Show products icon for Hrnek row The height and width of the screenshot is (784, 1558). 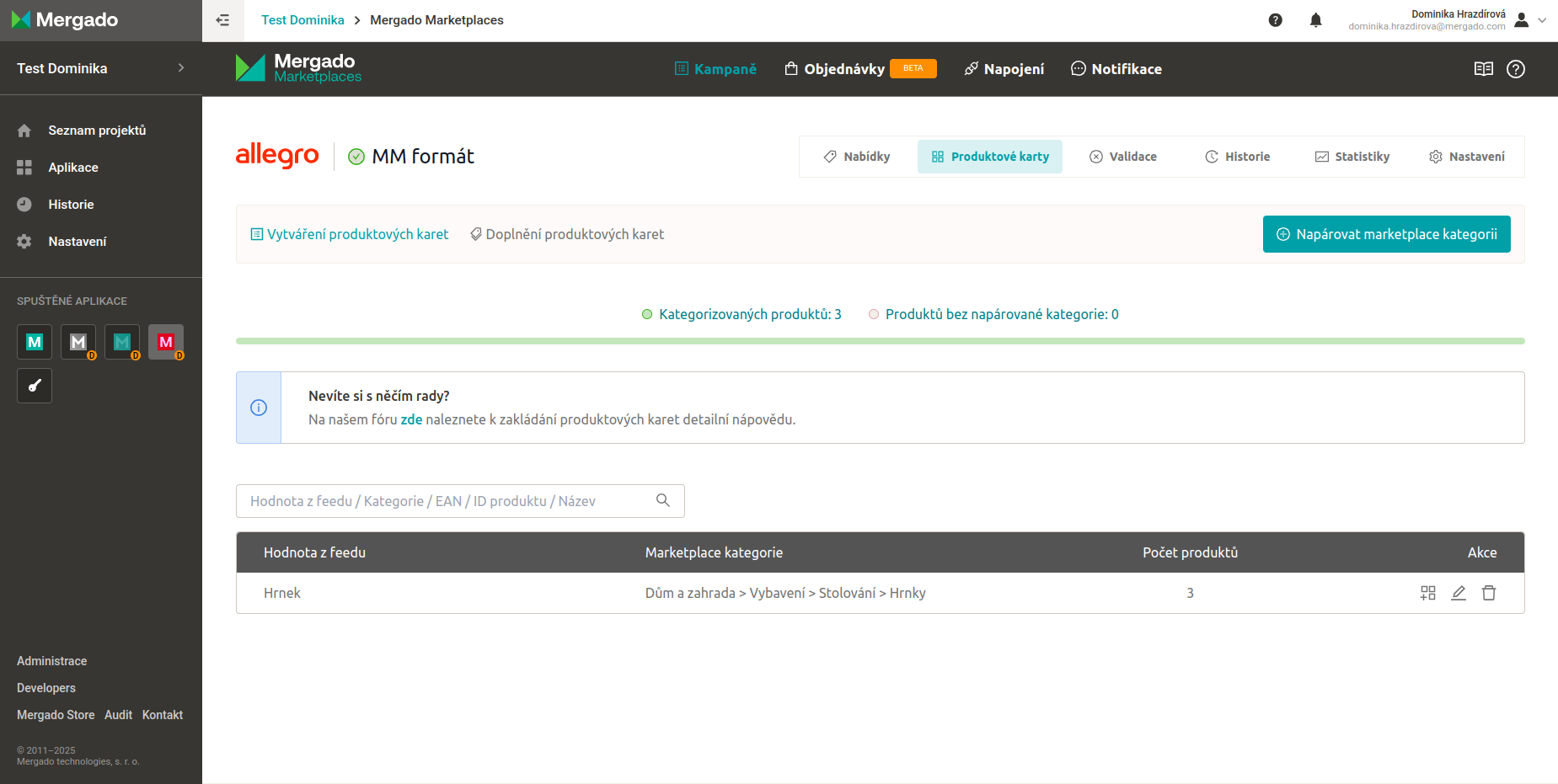[x=1428, y=593]
